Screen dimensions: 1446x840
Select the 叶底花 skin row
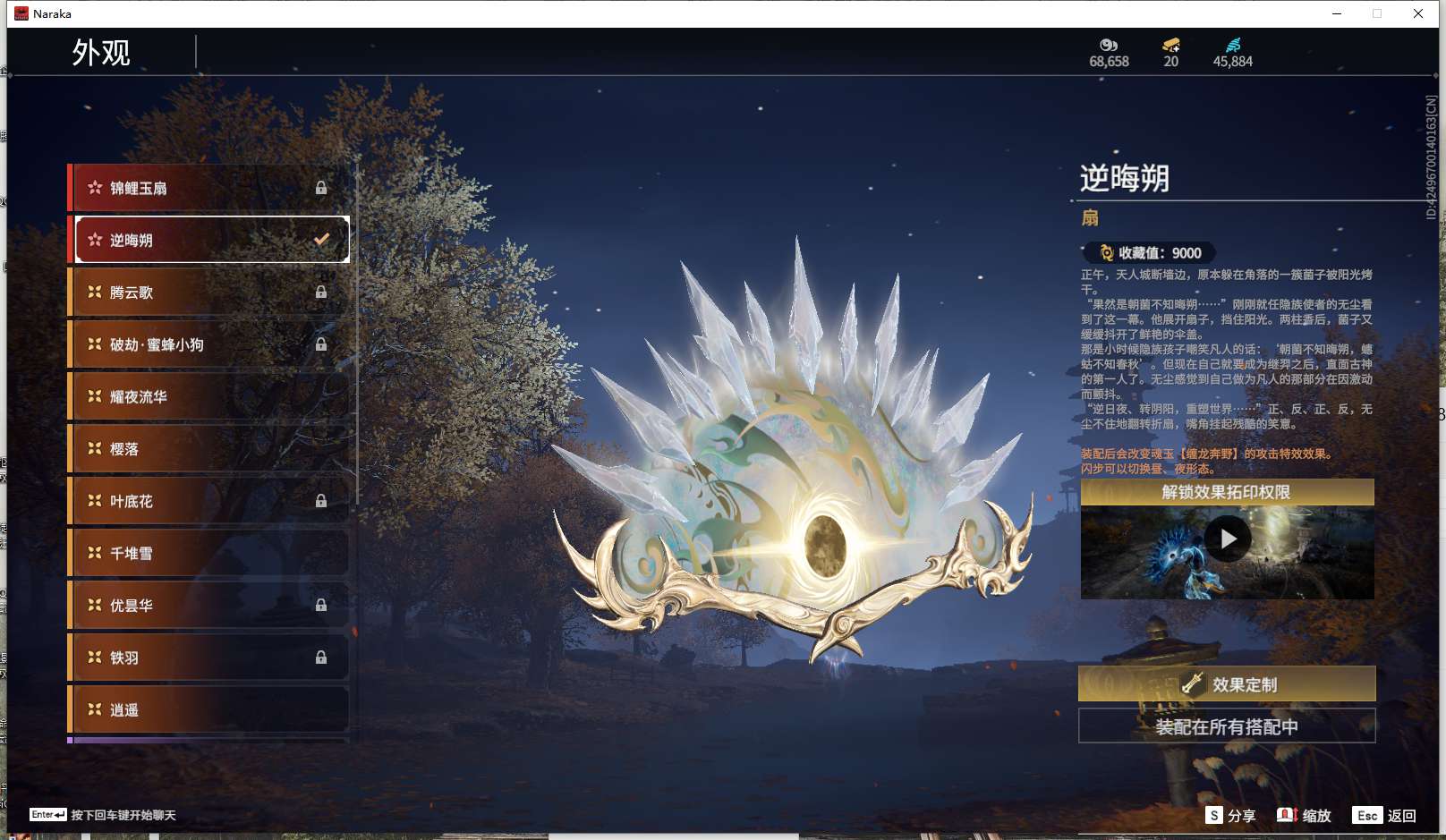click(x=208, y=501)
